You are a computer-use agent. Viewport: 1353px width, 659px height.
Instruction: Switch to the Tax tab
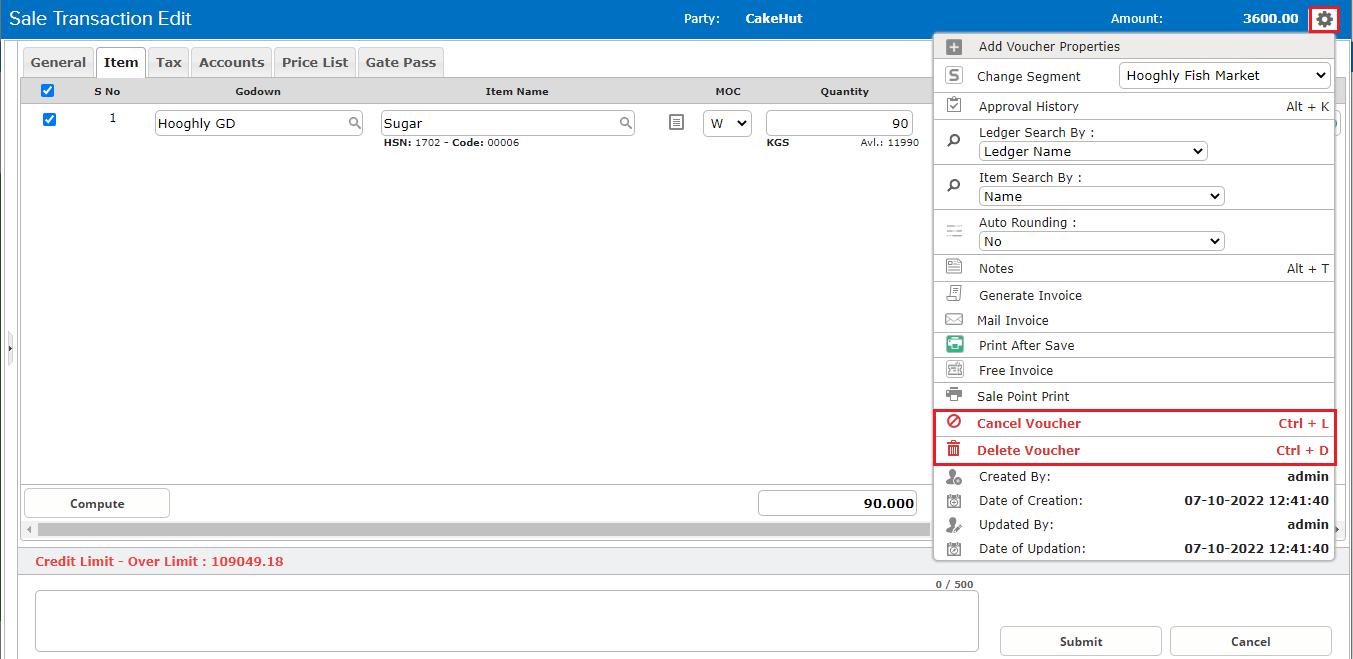(x=169, y=62)
